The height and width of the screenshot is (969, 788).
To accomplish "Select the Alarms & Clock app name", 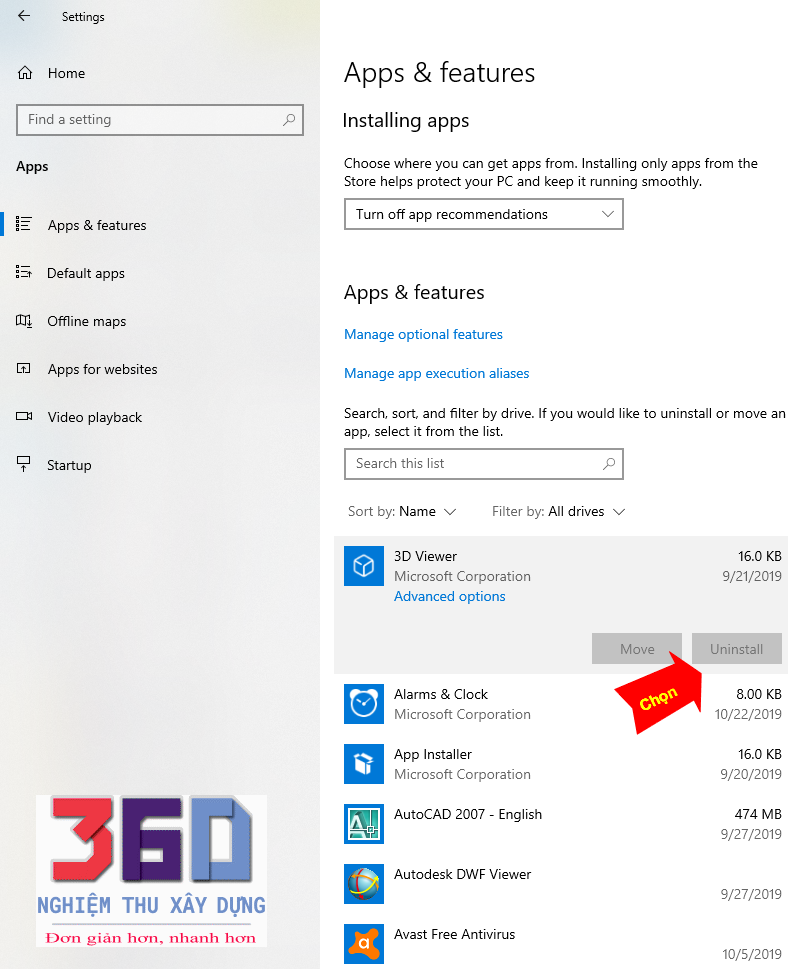I will (441, 695).
